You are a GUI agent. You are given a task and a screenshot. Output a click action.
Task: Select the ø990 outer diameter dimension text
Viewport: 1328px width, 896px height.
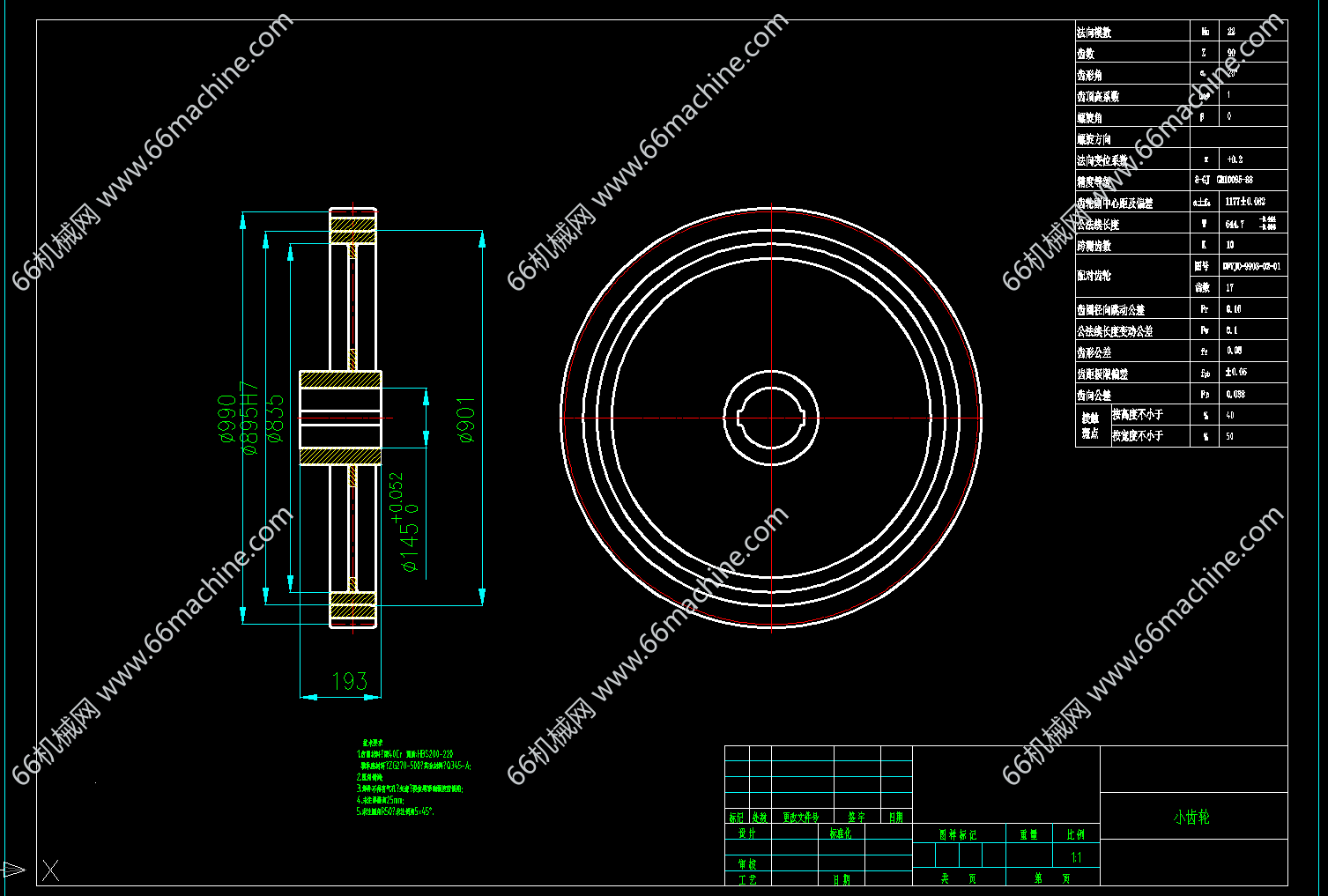(x=226, y=419)
